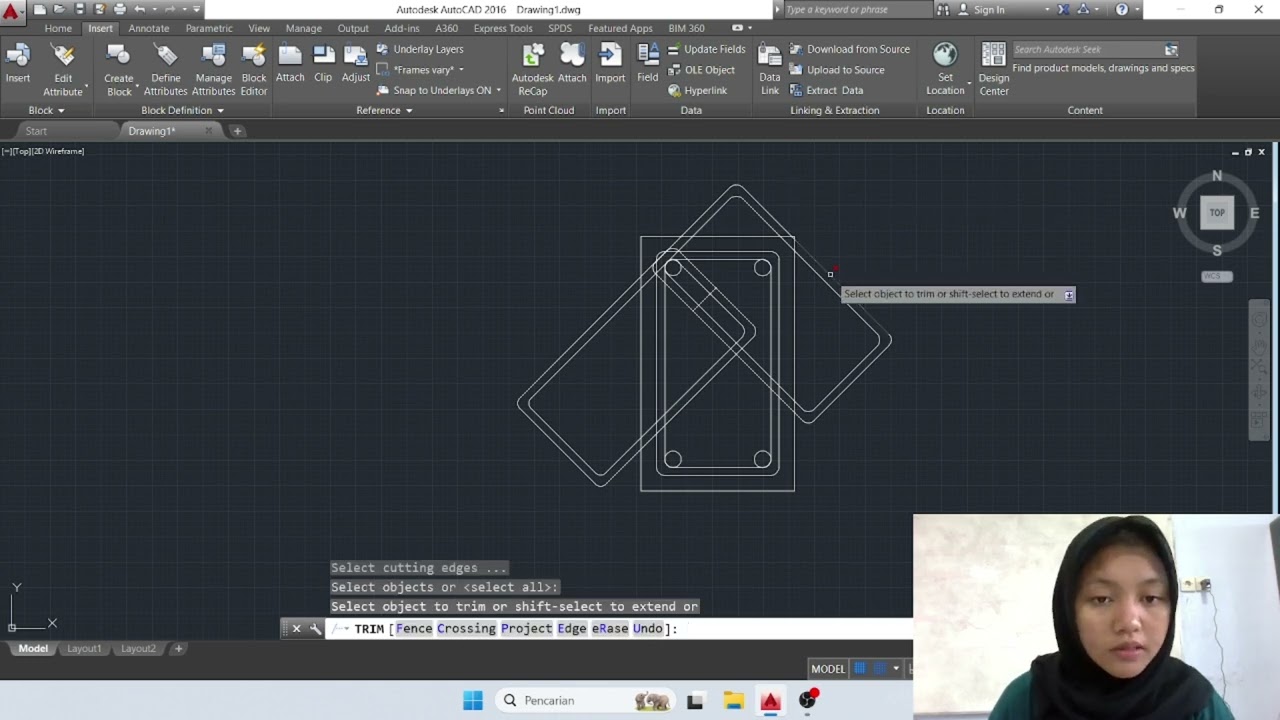Click the keyword or phrase search box
The height and width of the screenshot is (720, 1280).
click(857, 9)
